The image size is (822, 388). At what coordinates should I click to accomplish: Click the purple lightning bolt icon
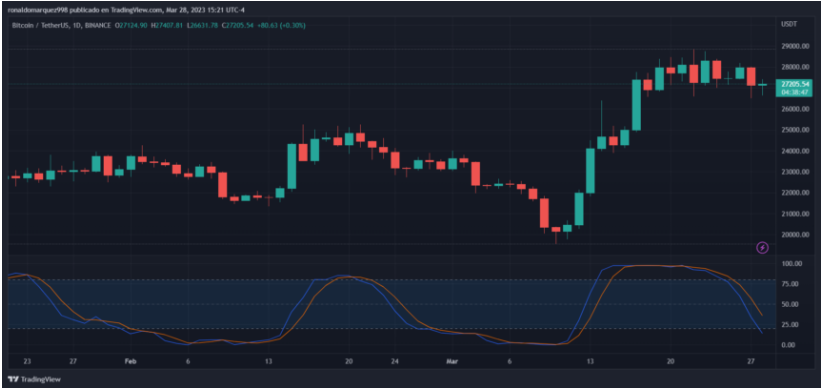[763, 247]
